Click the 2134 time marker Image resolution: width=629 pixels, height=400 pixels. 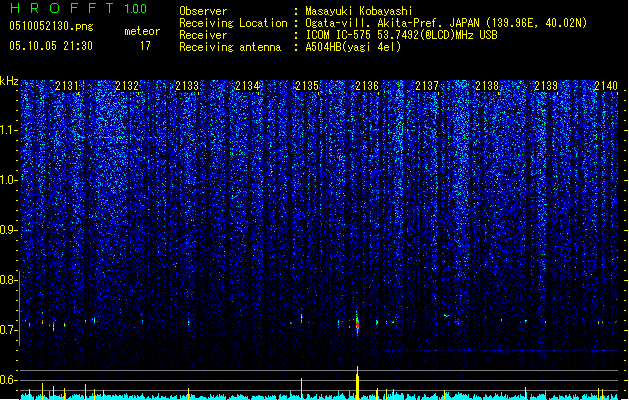[247, 85]
